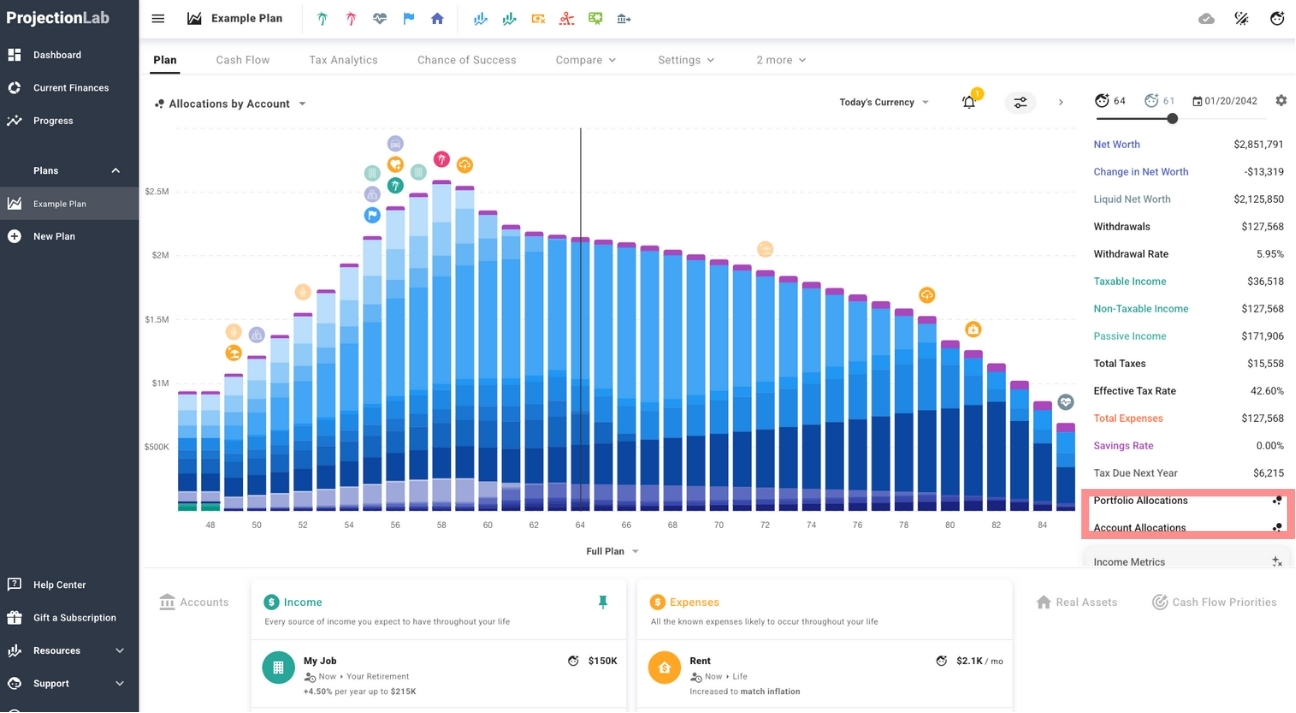Toggle the Account Allocations chart icon
Image resolution: width=1296 pixels, height=713 pixels.
(x=1277, y=528)
